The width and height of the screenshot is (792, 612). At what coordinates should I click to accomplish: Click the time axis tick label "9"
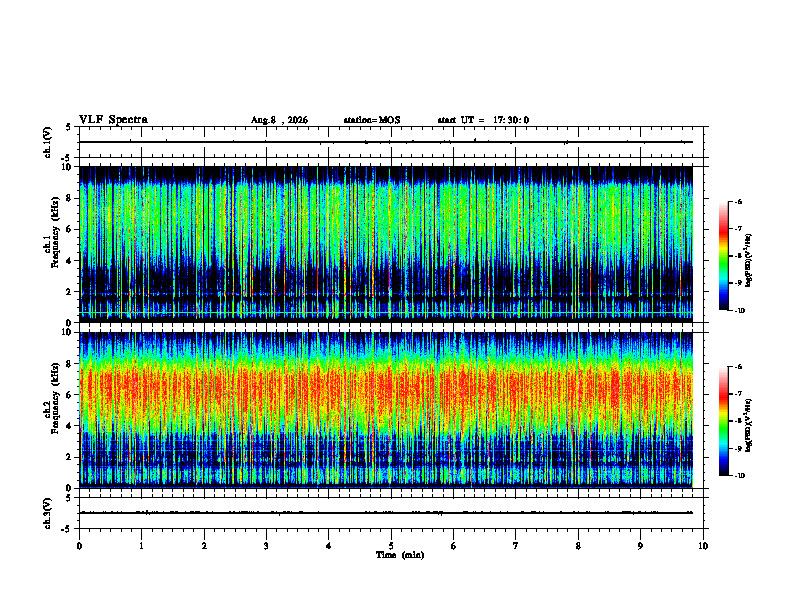[640, 546]
